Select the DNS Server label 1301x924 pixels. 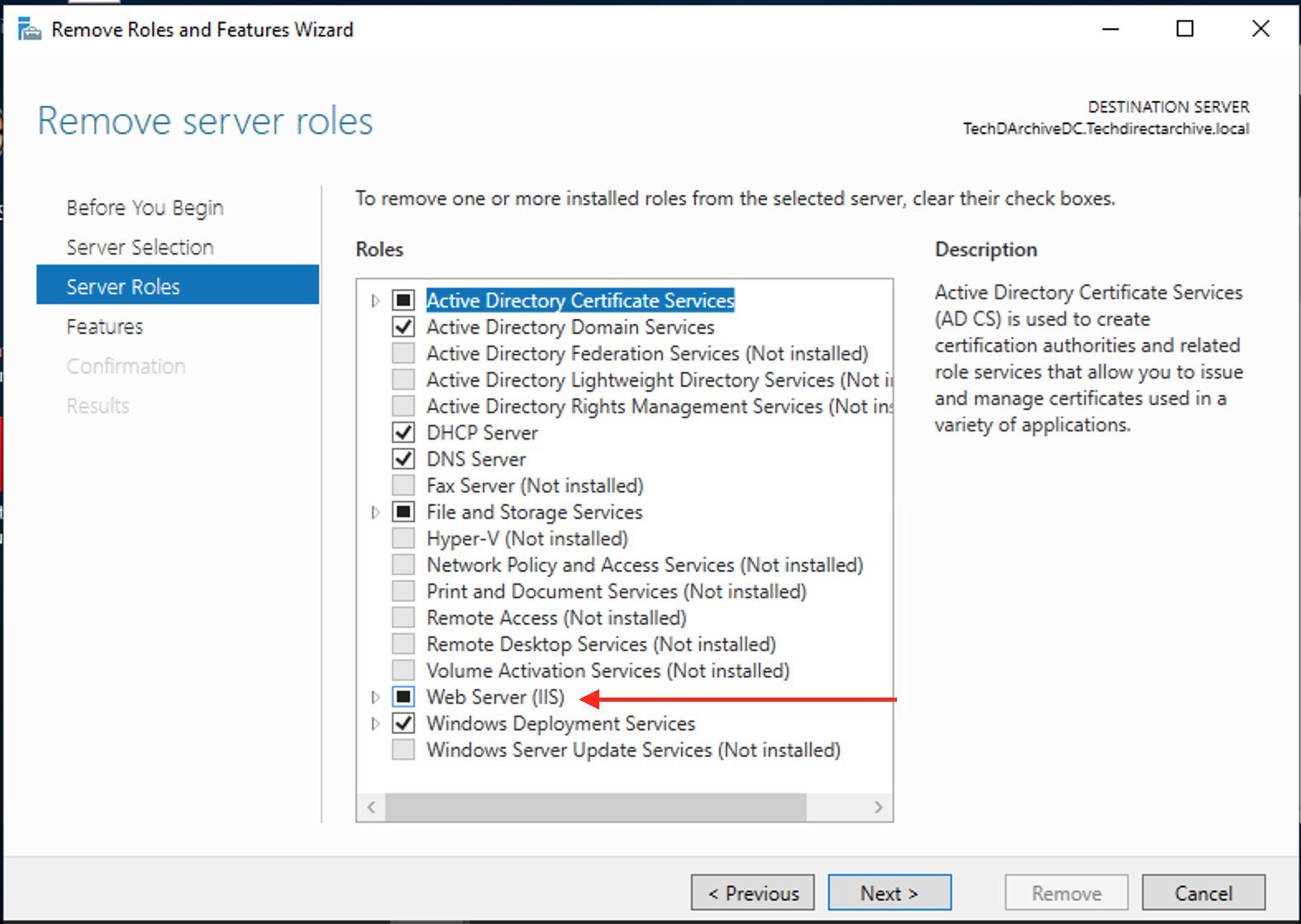coord(476,459)
